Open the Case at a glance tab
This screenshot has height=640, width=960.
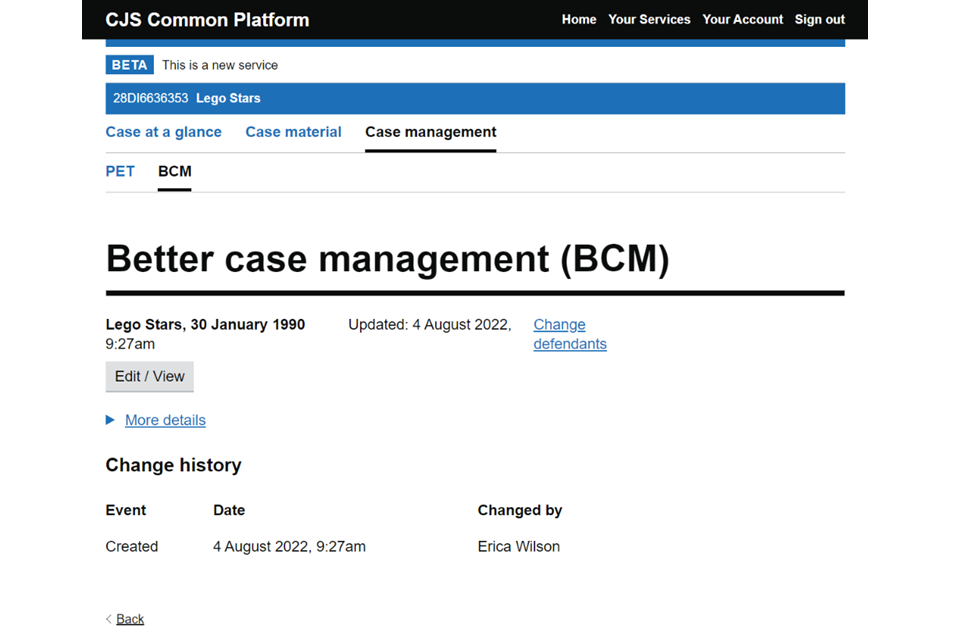[164, 132]
